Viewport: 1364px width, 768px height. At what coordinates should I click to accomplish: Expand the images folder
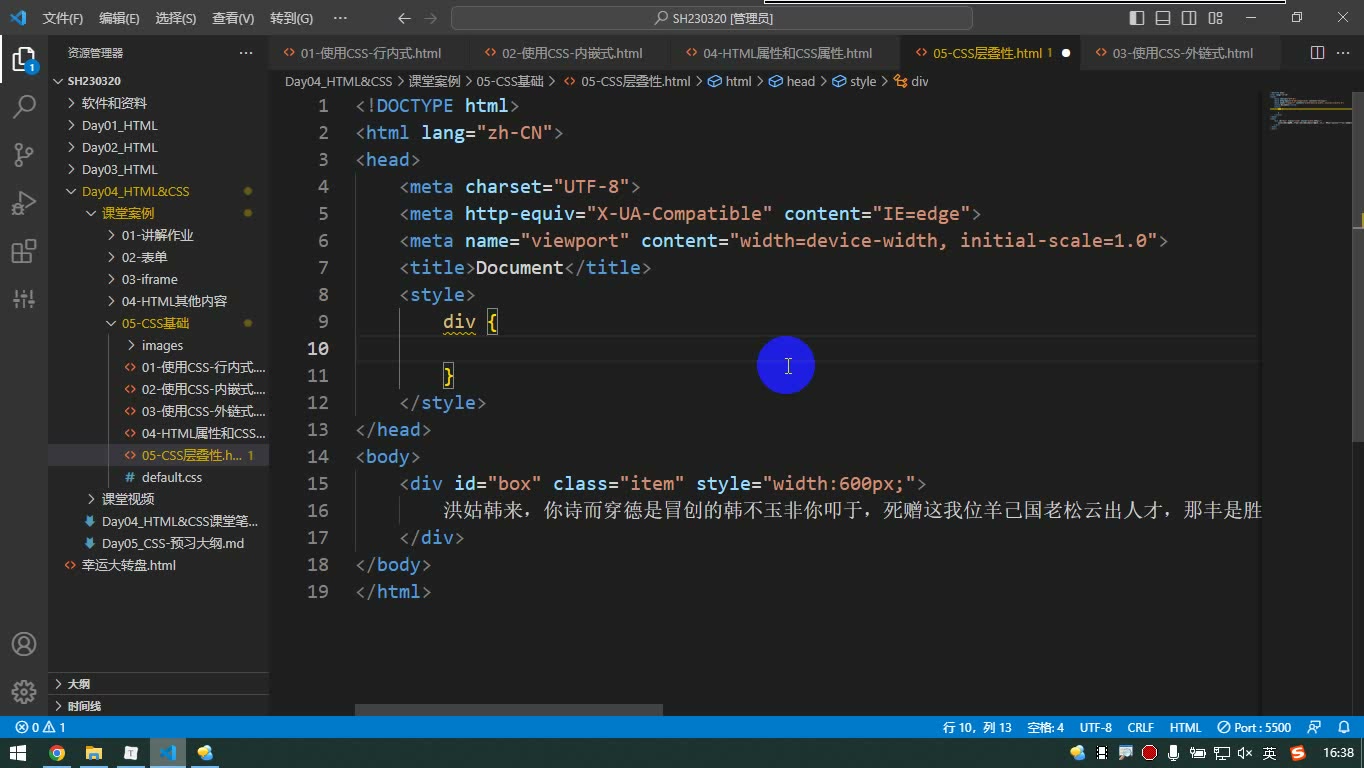(158, 345)
